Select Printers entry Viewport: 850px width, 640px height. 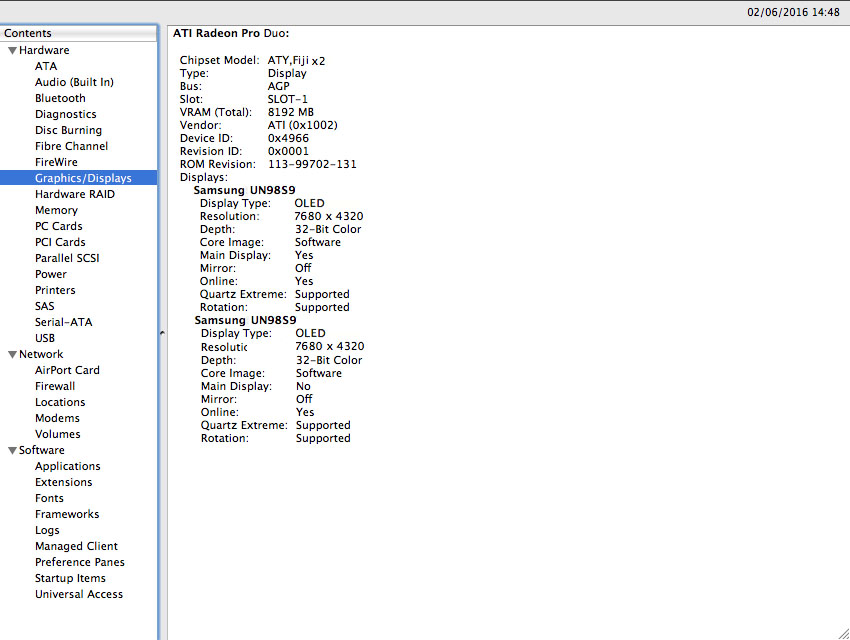(x=55, y=290)
